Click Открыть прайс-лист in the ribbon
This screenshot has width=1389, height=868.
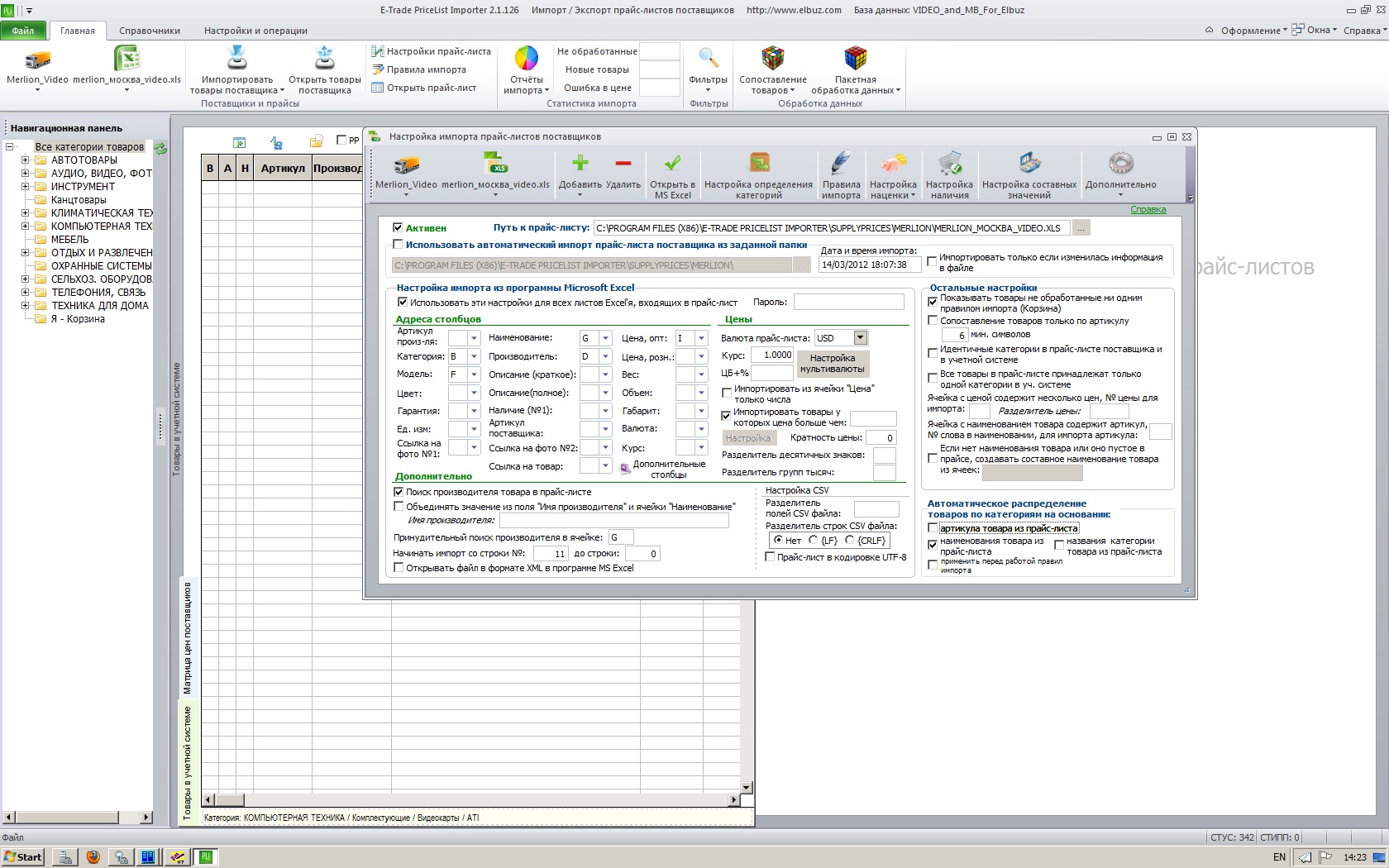(x=424, y=88)
